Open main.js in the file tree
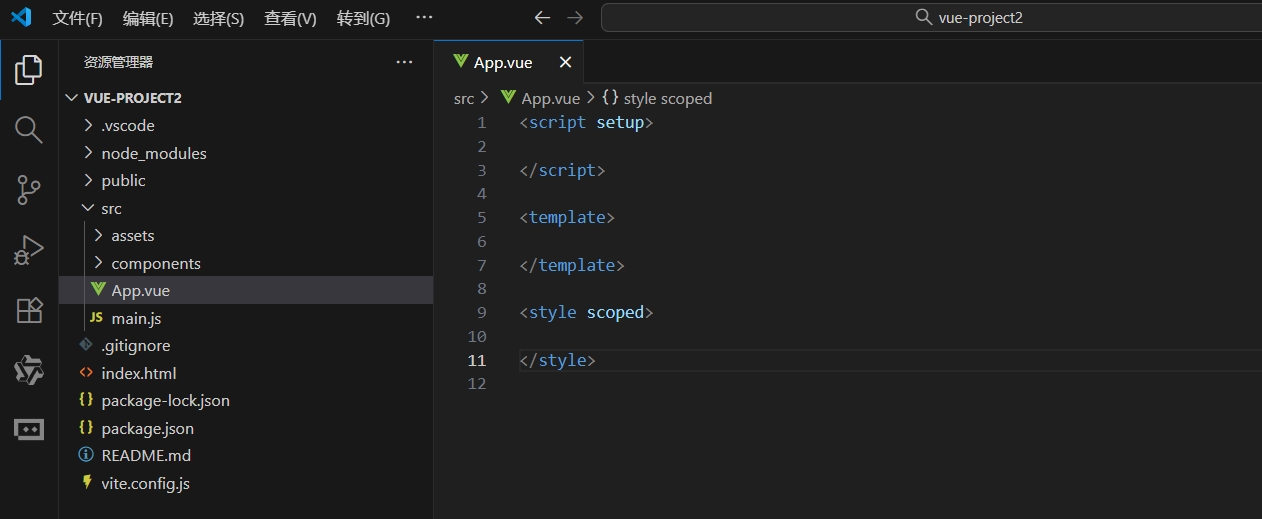The width and height of the screenshot is (1262, 519). (136, 319)
